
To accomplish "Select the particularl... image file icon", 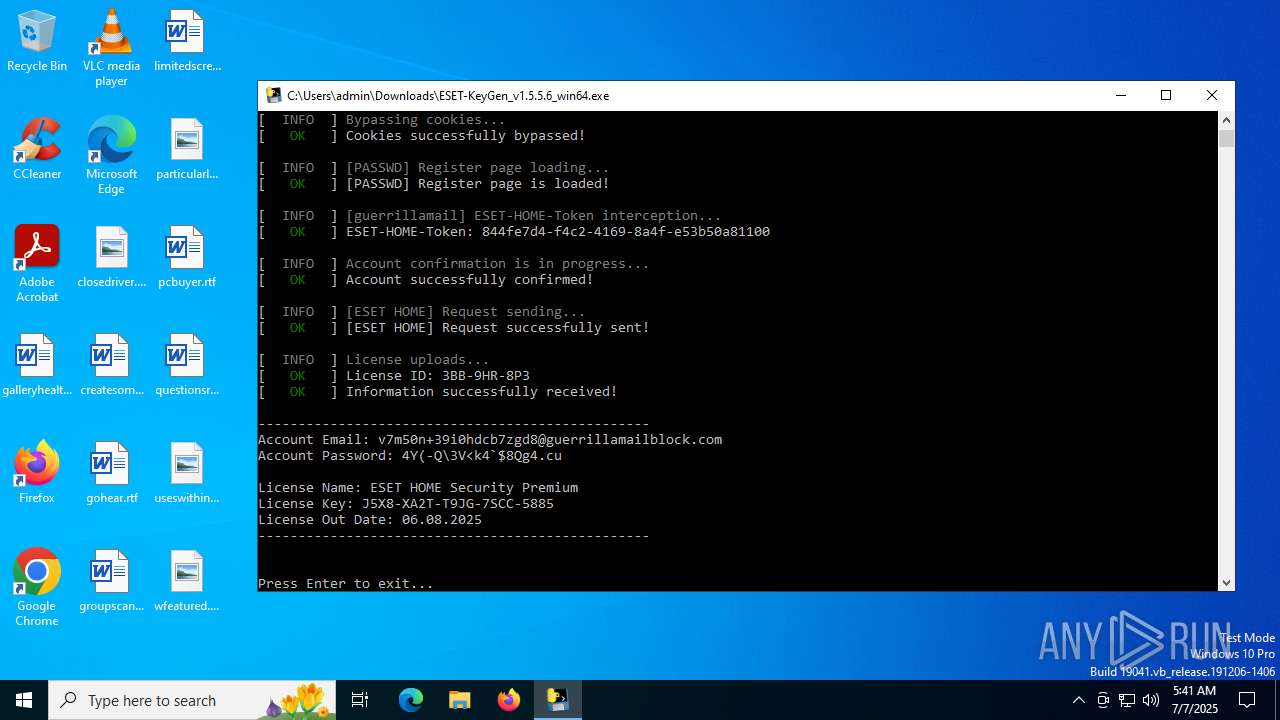I will pos(187,150).
